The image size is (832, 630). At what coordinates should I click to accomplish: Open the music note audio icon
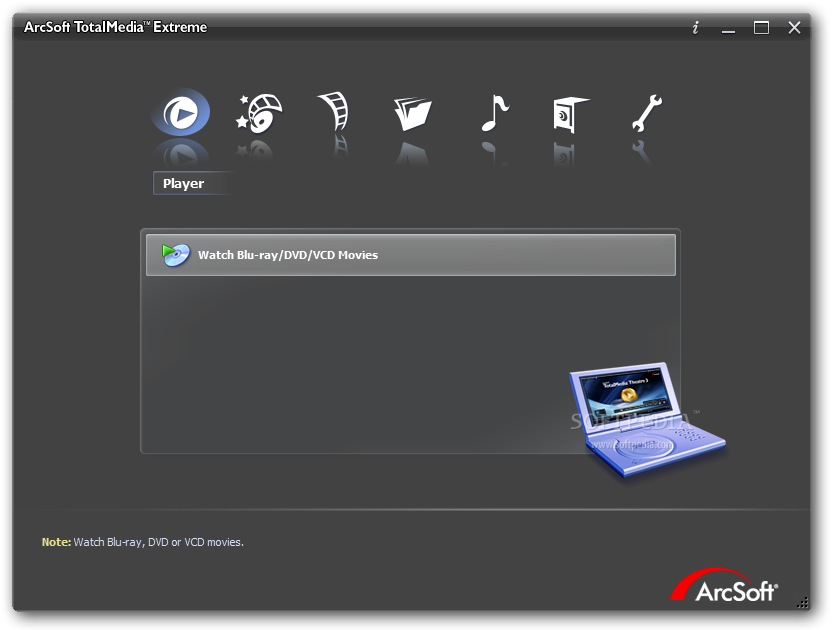[x=495, y=113]
